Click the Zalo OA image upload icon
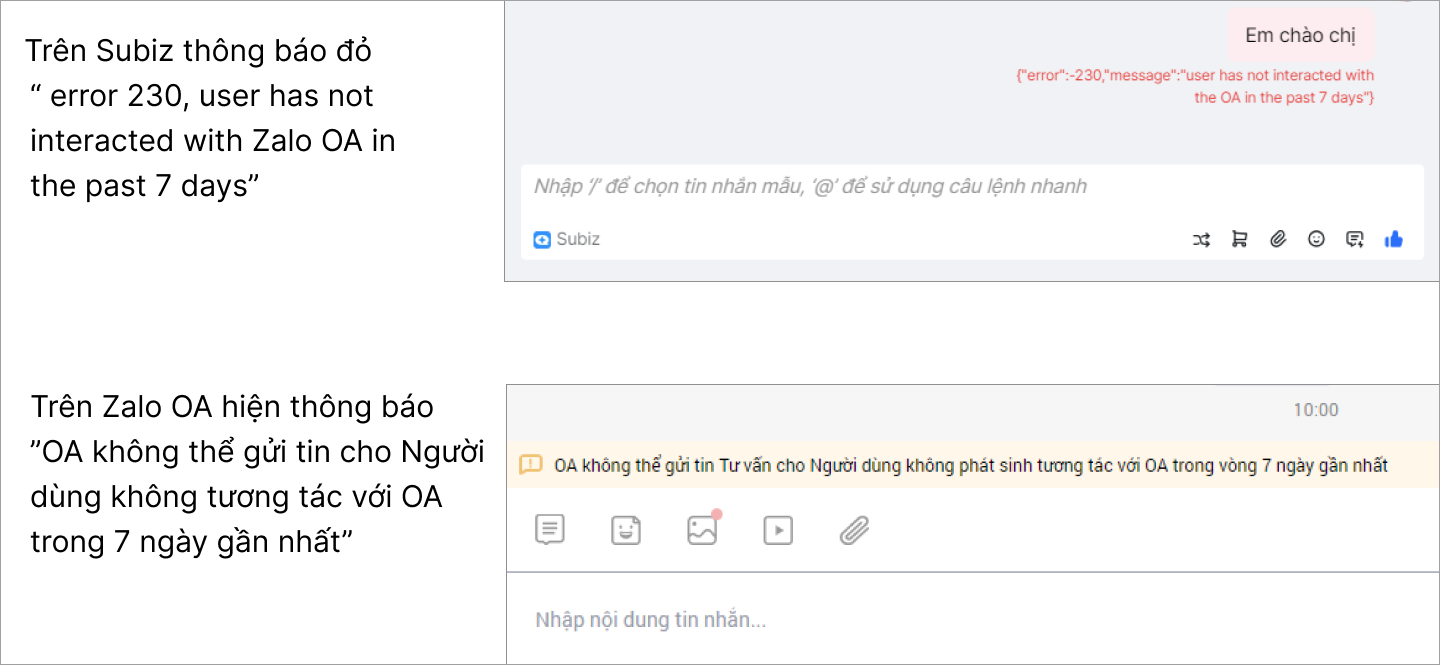 click(x=702, y=530)
